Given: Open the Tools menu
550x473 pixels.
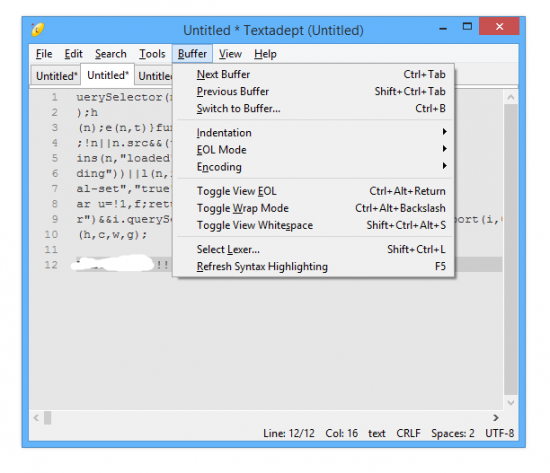Looking at the screenshot, I should pos(152,54).
